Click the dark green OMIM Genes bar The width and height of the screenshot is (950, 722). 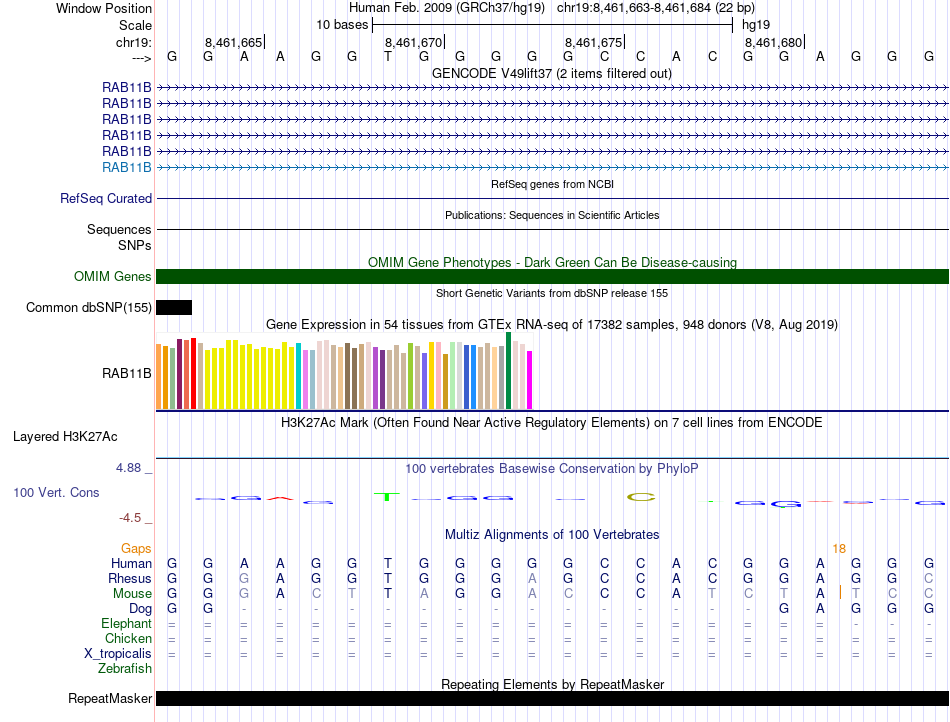coord(552,277)
